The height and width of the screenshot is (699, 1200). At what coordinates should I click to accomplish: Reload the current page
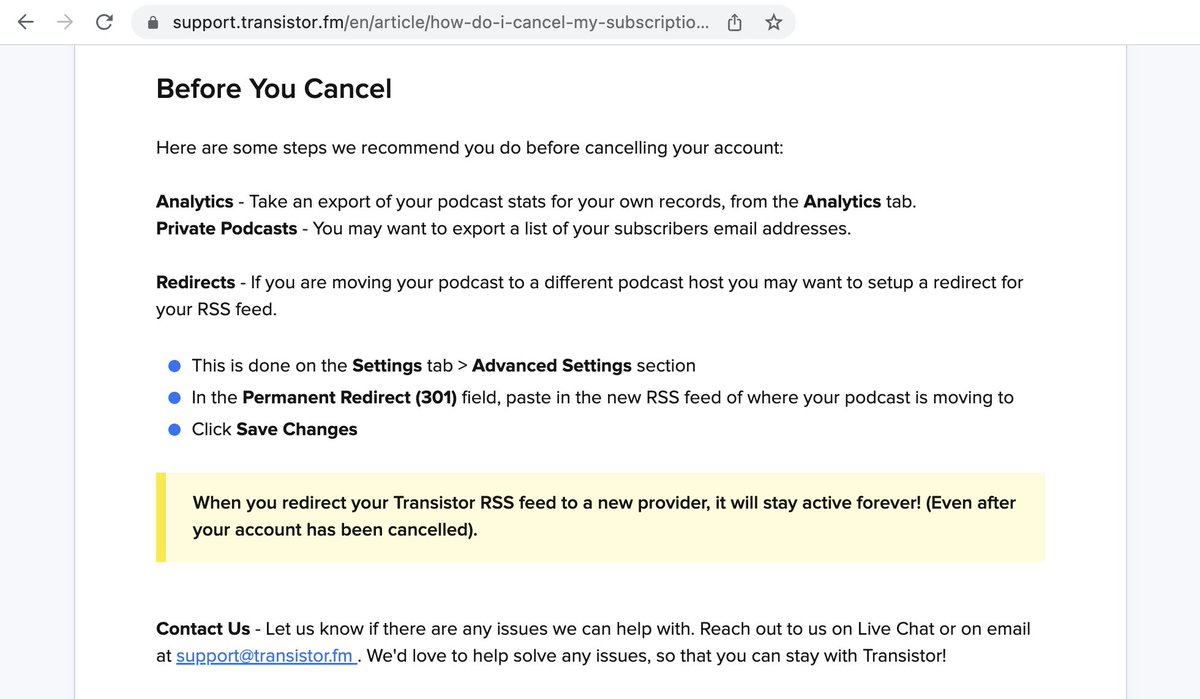click(104, 22)
